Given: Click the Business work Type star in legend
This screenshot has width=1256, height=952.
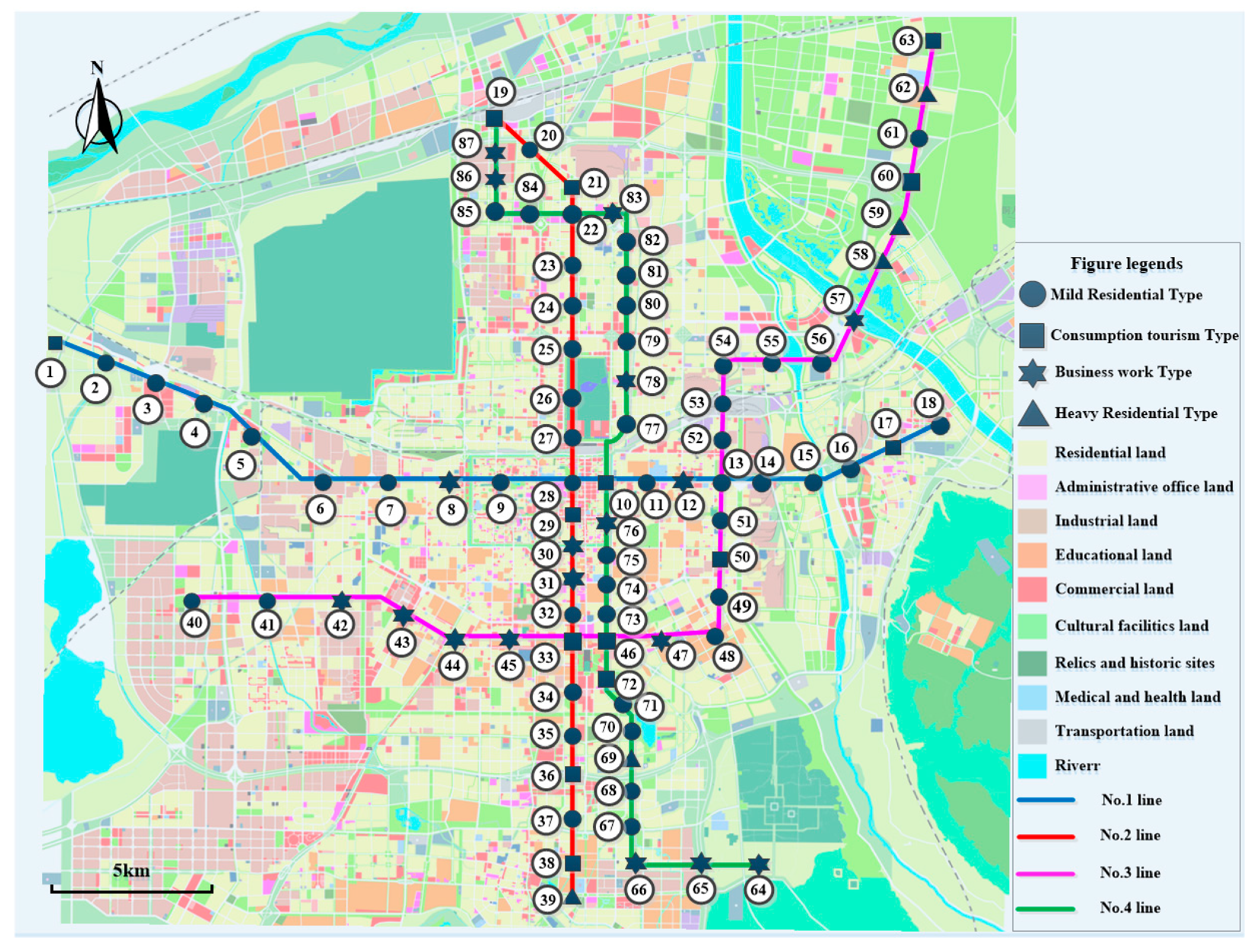Looking at the screenshot, I should point(1032,373).
